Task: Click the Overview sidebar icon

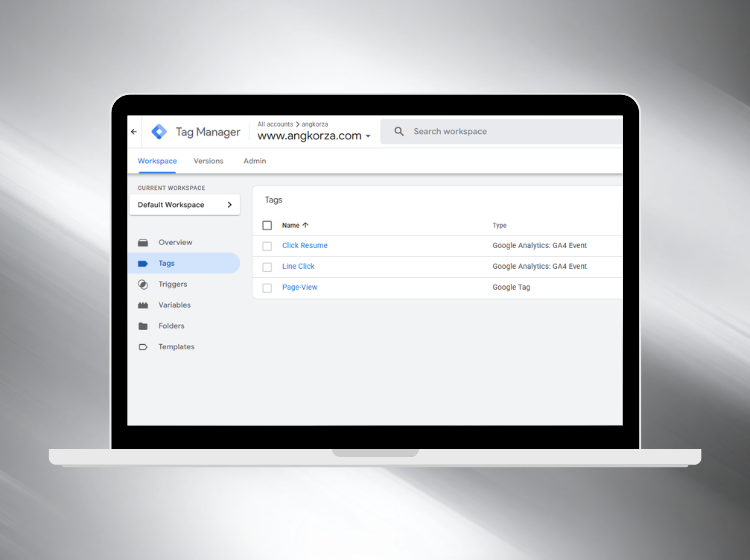Action: 143,243
